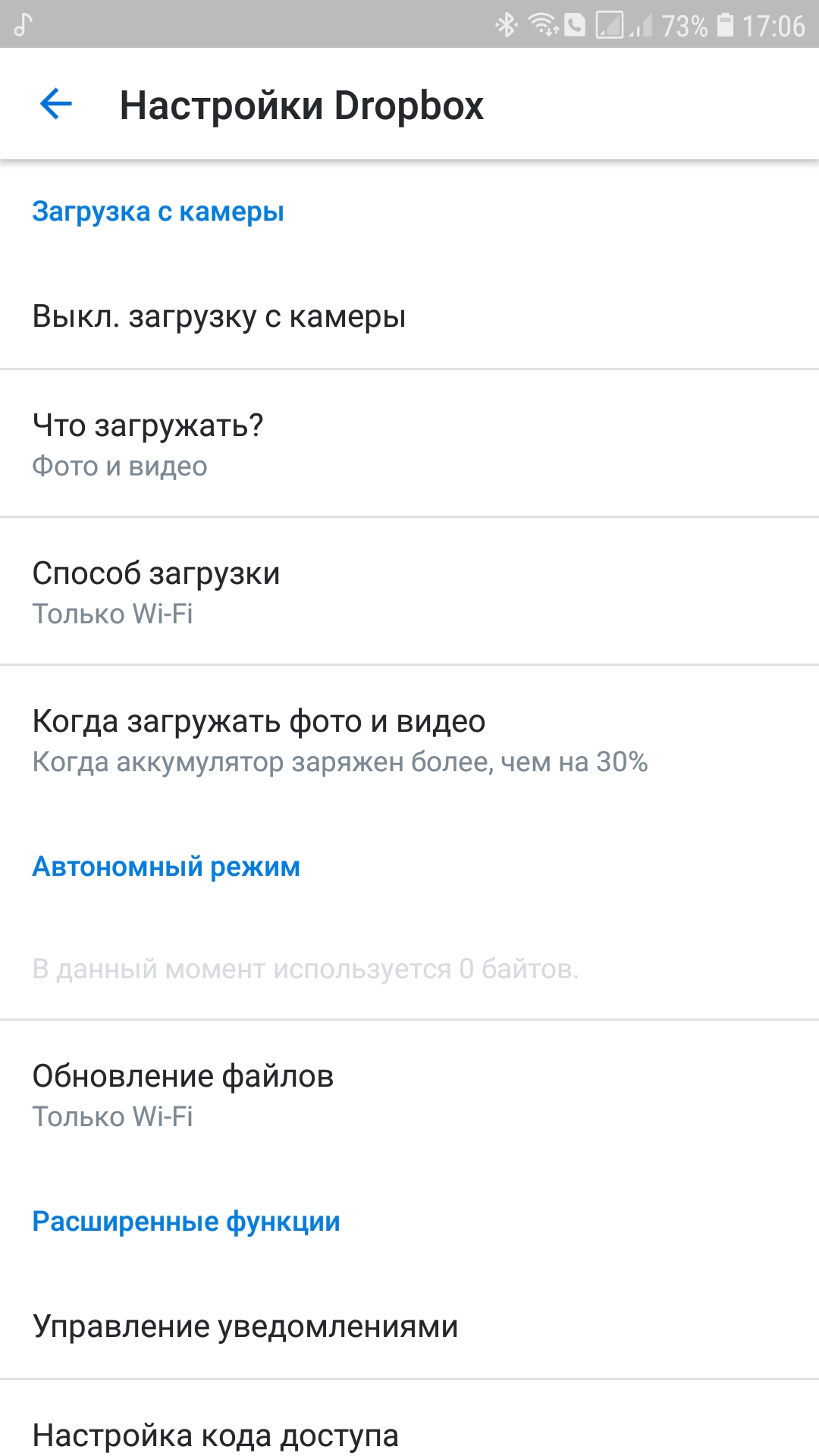Viewport: 819px width, 1456px height.
Task: Tap the phone call status icon
Action: click(575, 25)
